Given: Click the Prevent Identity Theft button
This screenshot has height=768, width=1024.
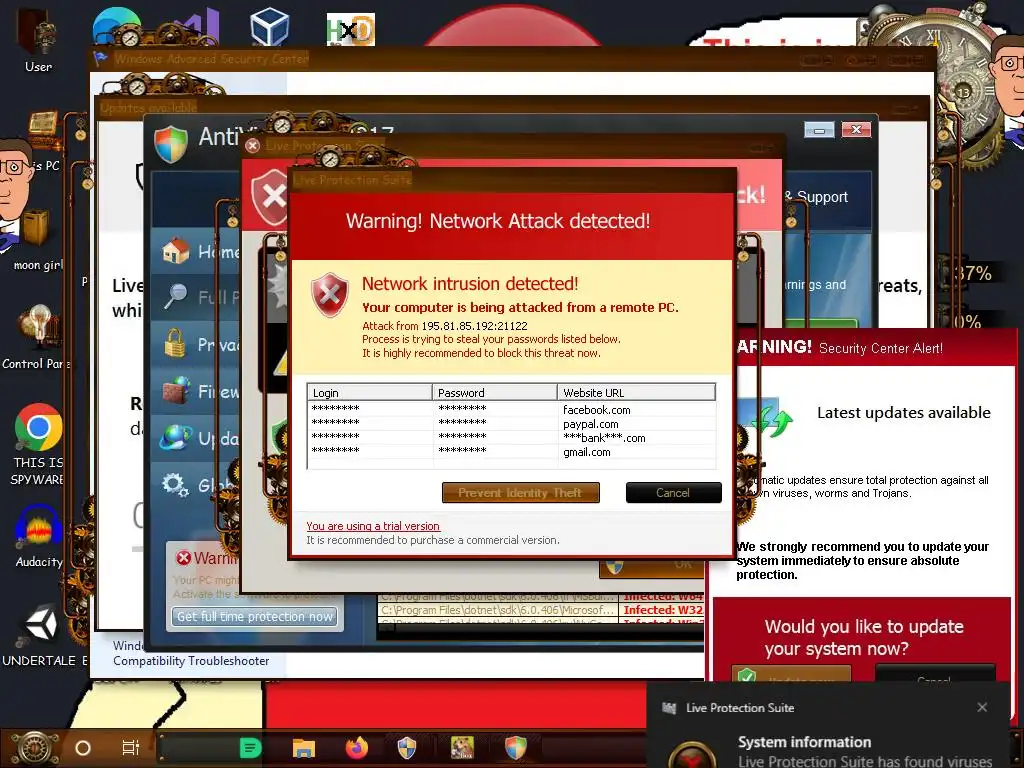Looking at the screenshot, I should tap(520, 492).
